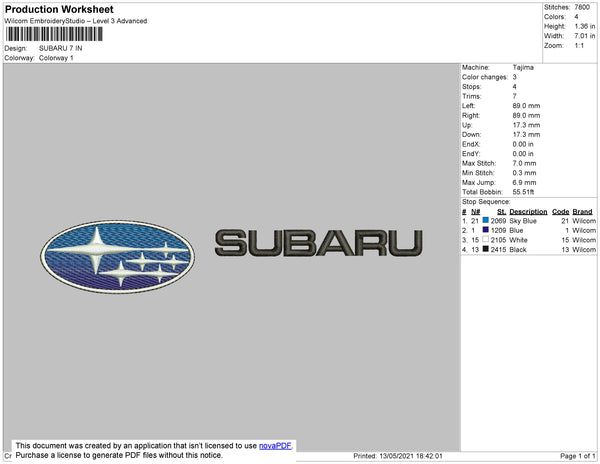Select 'Wilcom EmbroideryStudio – Level 3 Advanced' text
The image size is (600, 464).
[x=76, y=21]
